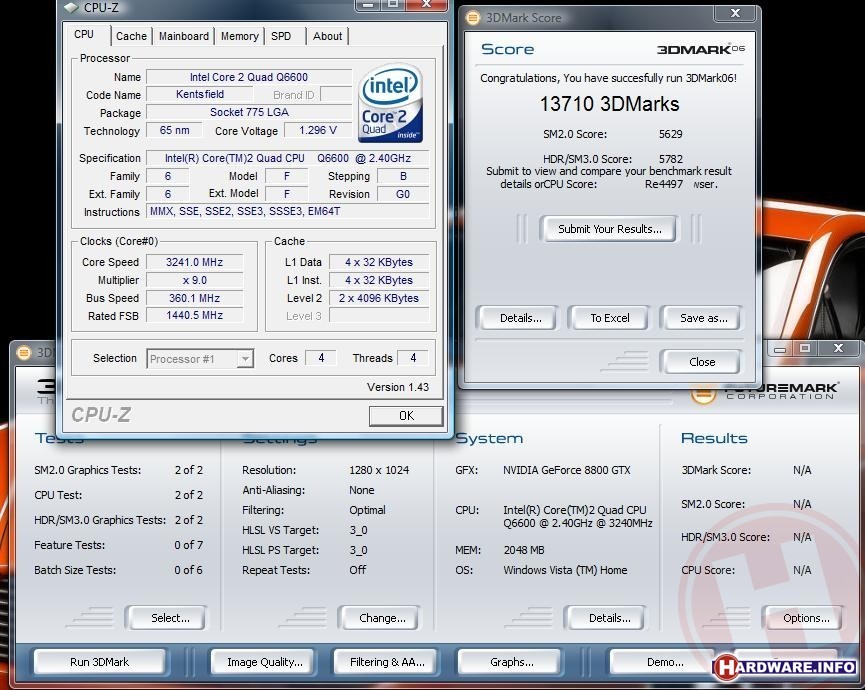
Task: Close the 3DMark Score dialog via Close button
Action: 702,362
